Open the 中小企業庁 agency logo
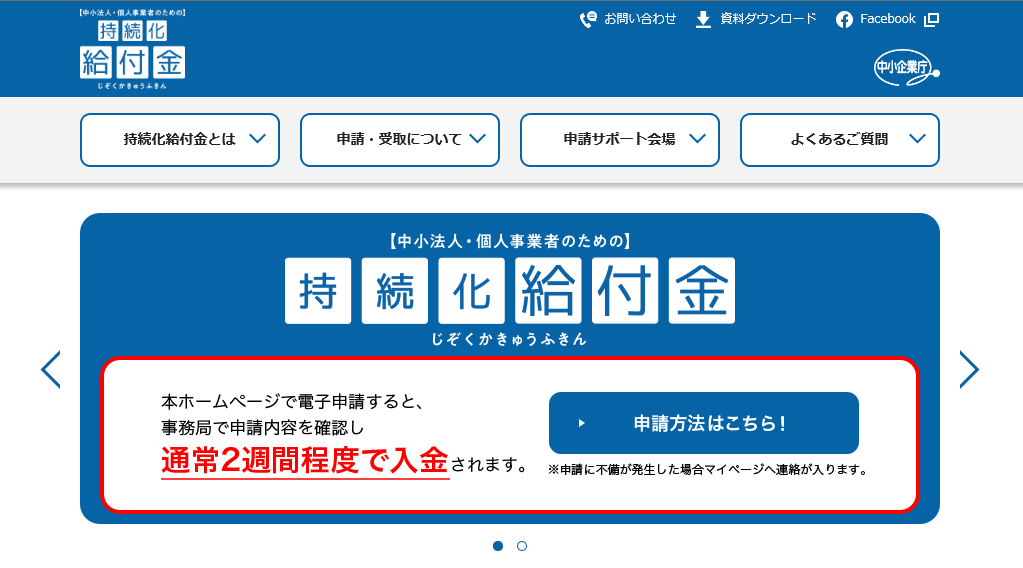This screenshot has width=1023, height=568. point(906,68)
